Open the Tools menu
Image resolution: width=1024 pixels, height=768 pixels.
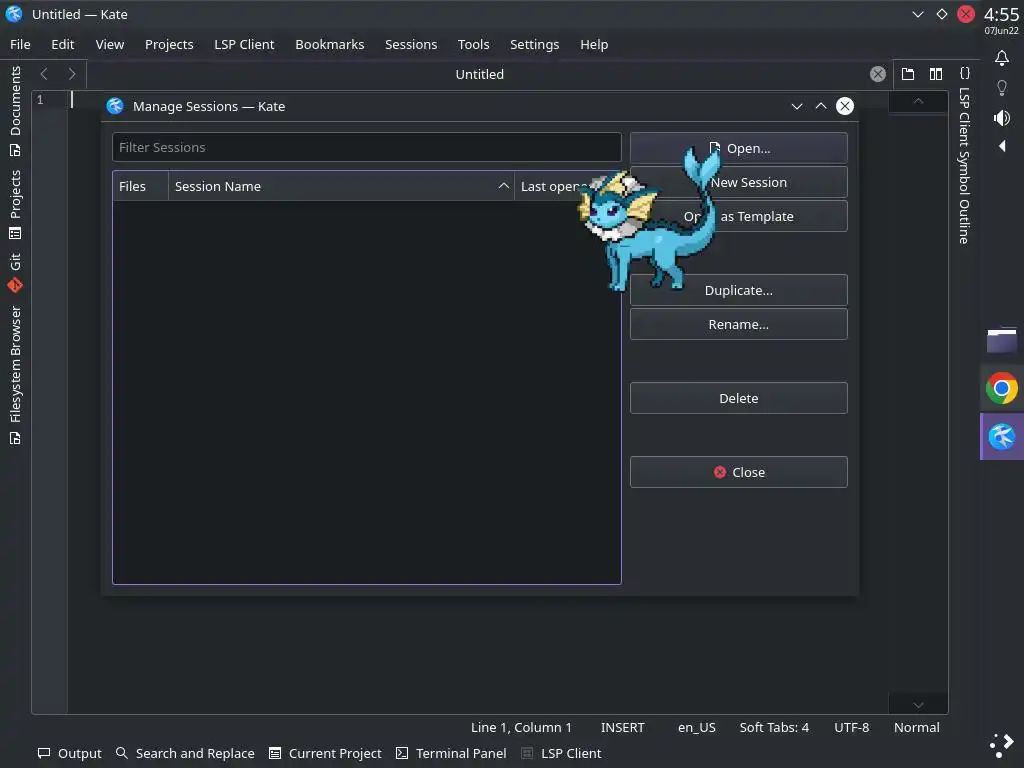click(473, 44)
